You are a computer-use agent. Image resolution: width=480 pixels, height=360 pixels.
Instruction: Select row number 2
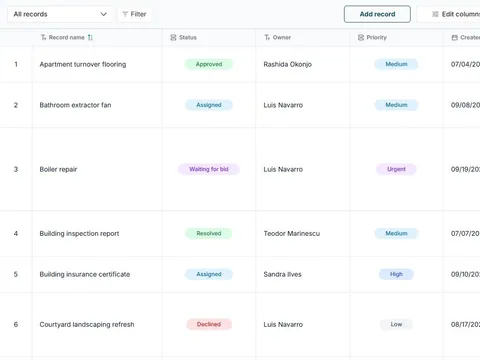click(x=16, y=105)
